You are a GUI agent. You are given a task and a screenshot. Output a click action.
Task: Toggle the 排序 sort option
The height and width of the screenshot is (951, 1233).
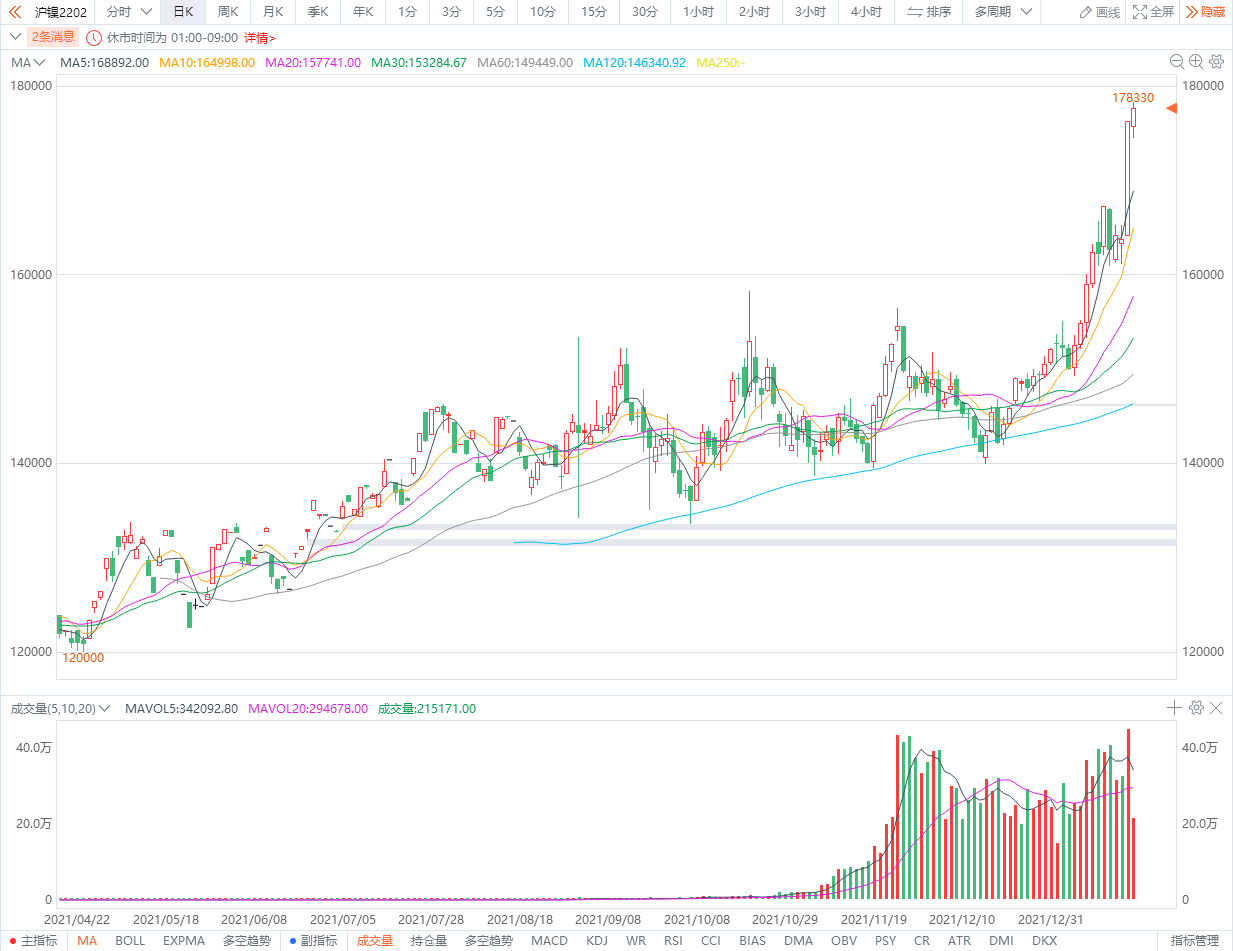pos(929,12)
